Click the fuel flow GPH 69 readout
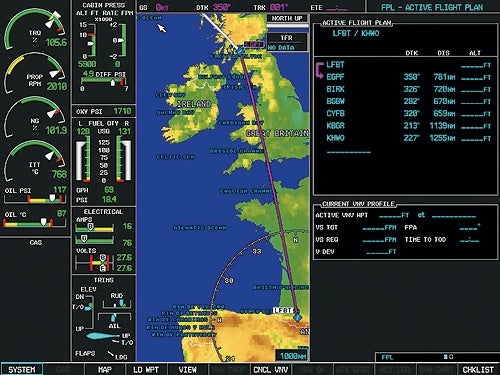 point(109,190)
